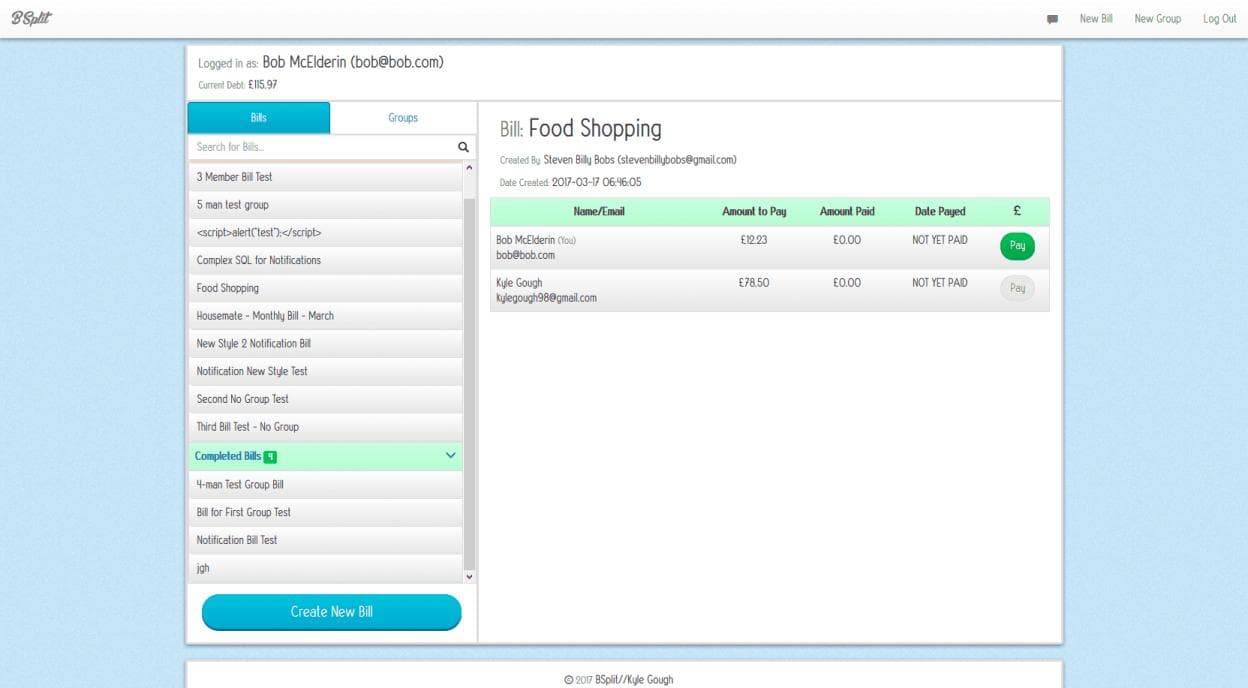Open Third Bill Test - No Group
1248x688 pixels.
point(325,427)
